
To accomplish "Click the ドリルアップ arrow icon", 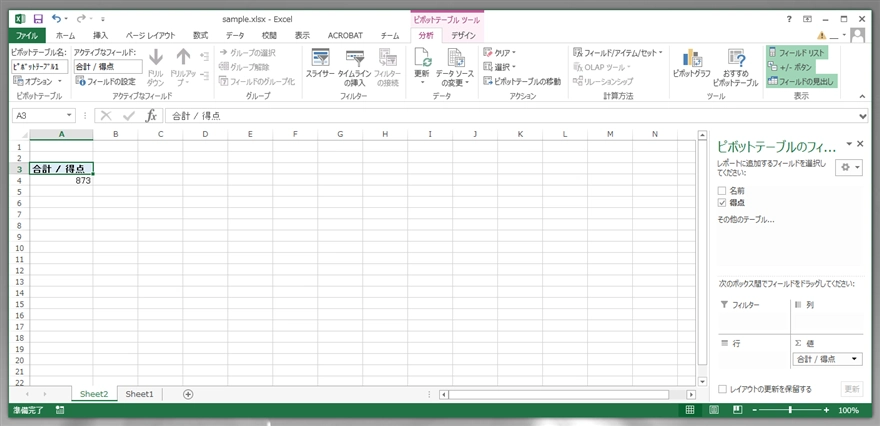I will tap(184, 57).
